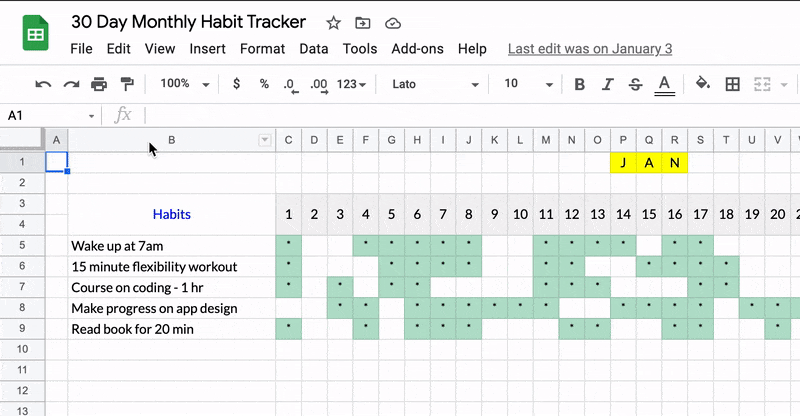Screen dimensions: 800x416
Task: Toggle bold formatting
Action: click(579, 84)
